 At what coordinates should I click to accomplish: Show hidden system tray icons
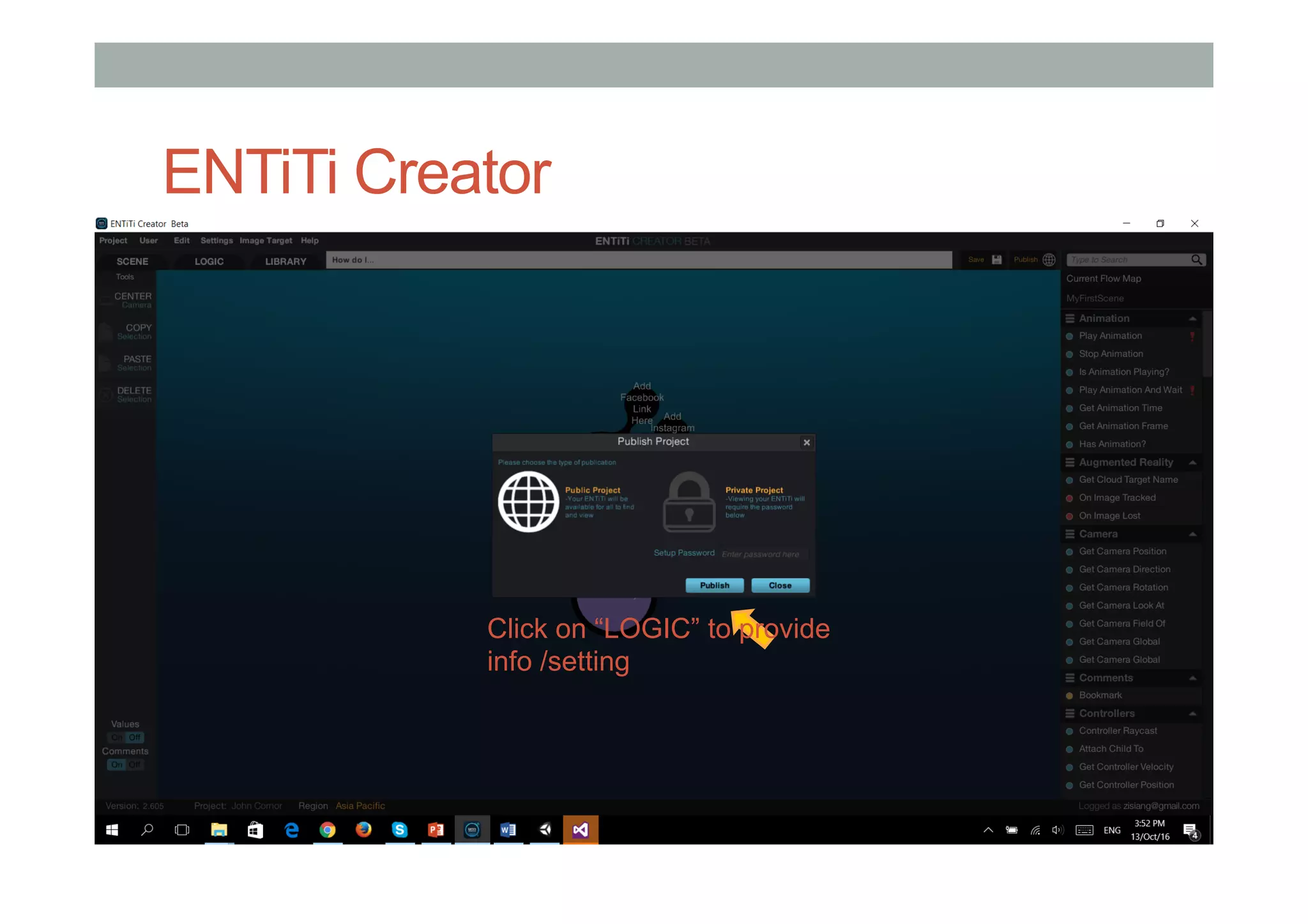click(x=988, y=830)
